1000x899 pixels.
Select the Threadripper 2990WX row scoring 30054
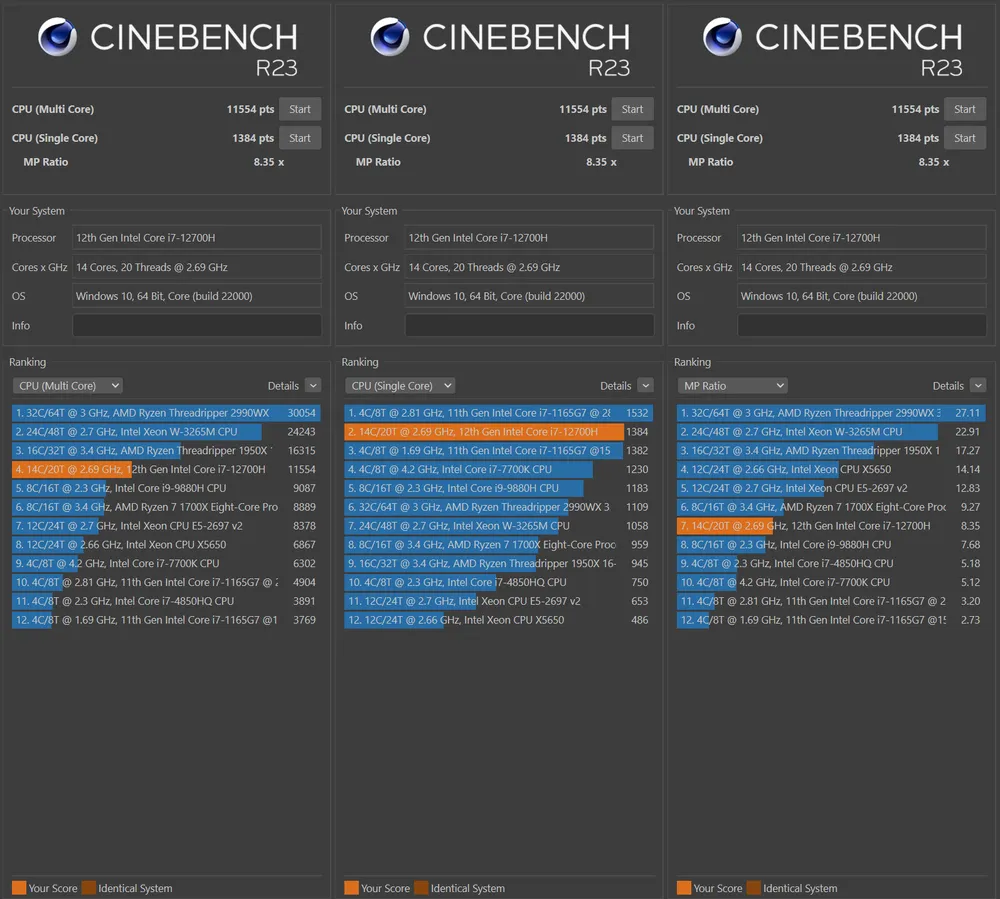tap(165, 413)
